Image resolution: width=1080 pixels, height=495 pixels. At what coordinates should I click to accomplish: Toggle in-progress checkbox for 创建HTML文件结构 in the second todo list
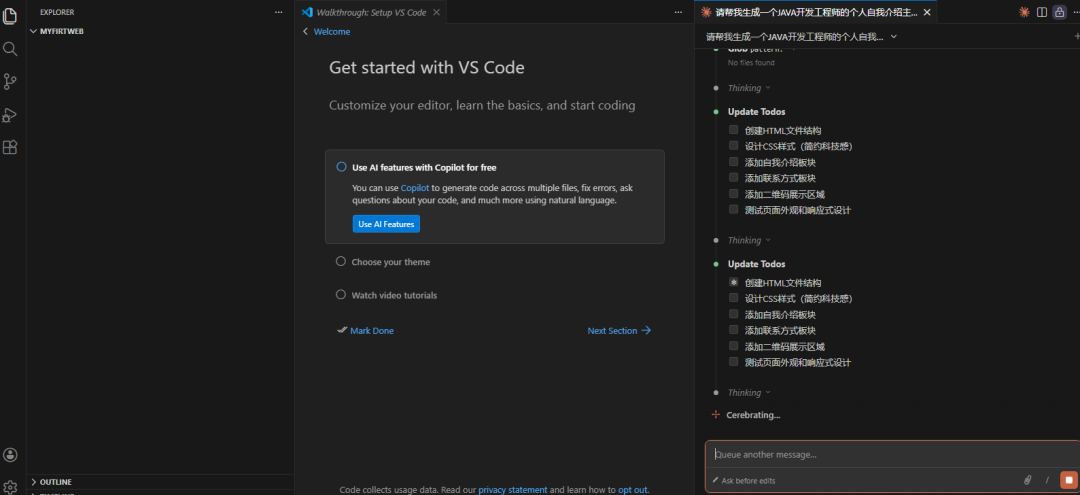point(734,282)
